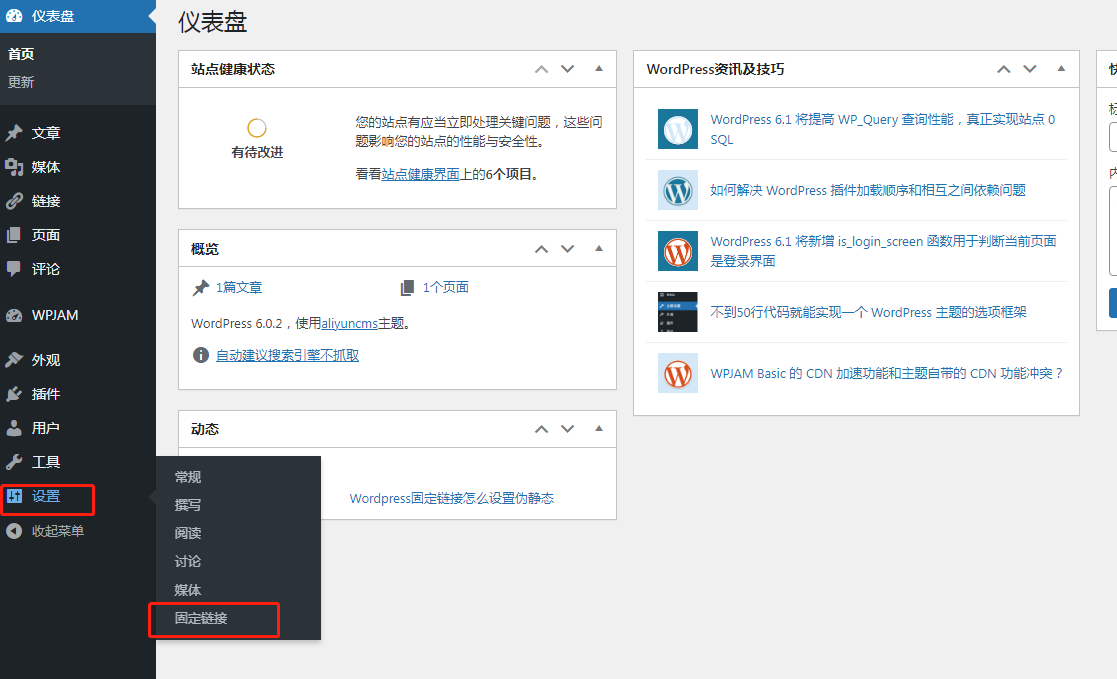
Task: Open article about 插件加载顺序和相互之间依赖问题
Action: click(868, 190)
